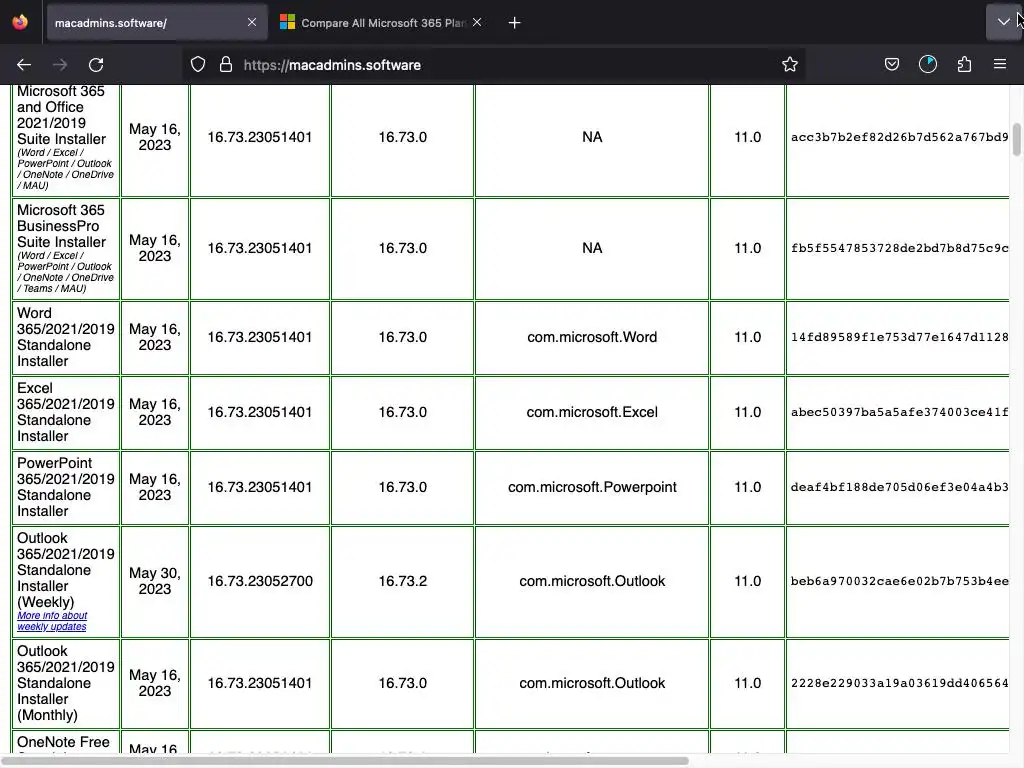This screenshot has height=768, width=1024.
Task: Click version 16.73.23052700 in Outlook Weekly row
Action: [260, 581]
